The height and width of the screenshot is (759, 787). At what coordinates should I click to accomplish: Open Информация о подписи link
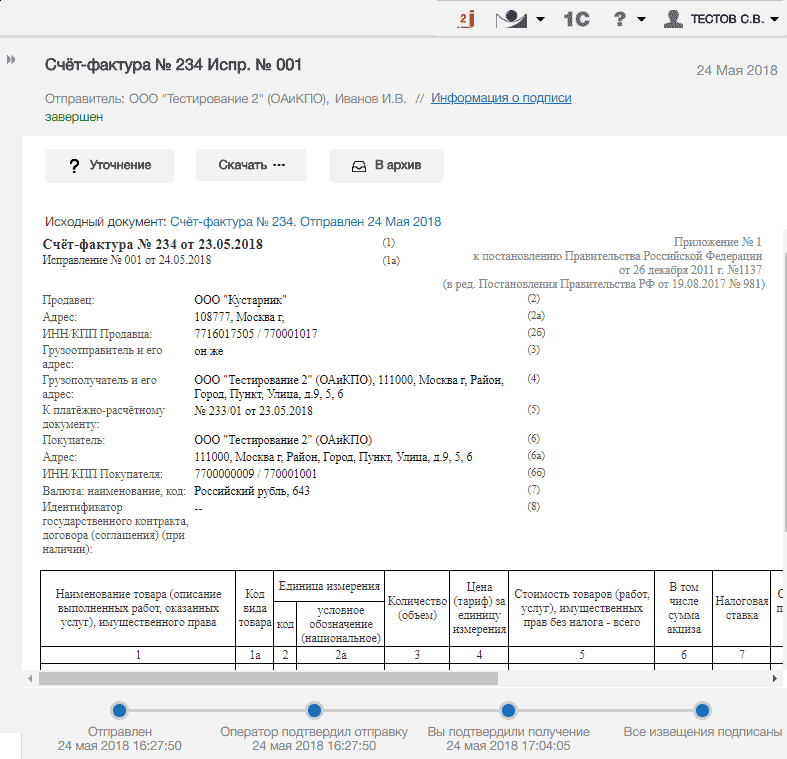click(501, 98)
